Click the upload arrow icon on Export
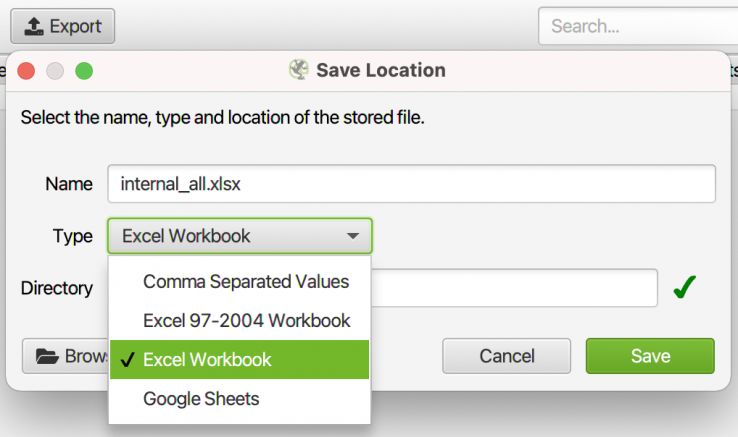The width and height of the screenshot is (738, 437). click(33, 26)
